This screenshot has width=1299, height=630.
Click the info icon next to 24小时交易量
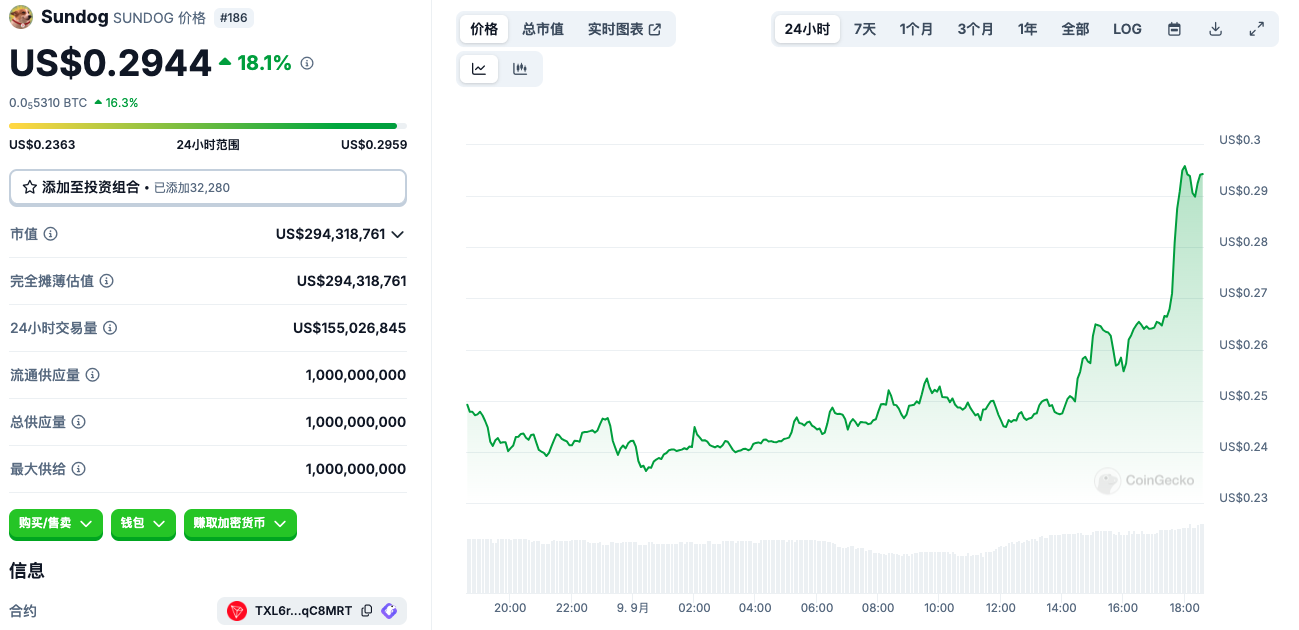[110, 328]
